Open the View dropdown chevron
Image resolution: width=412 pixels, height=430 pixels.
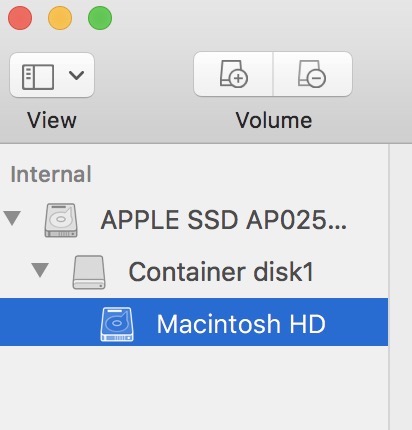pos(77,75)
